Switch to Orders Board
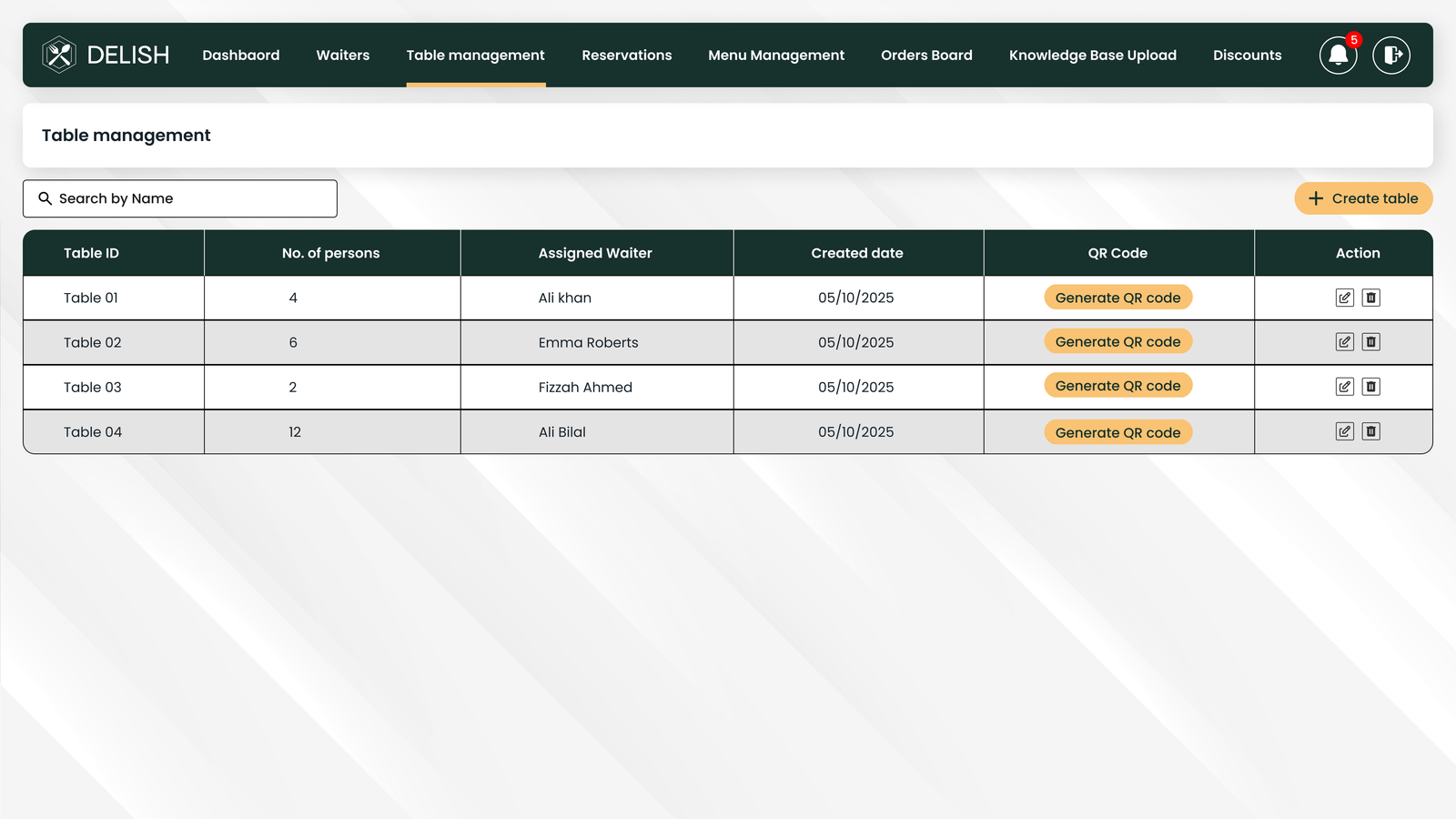This screenshot has height=819, width=1456. pos(926,56)
